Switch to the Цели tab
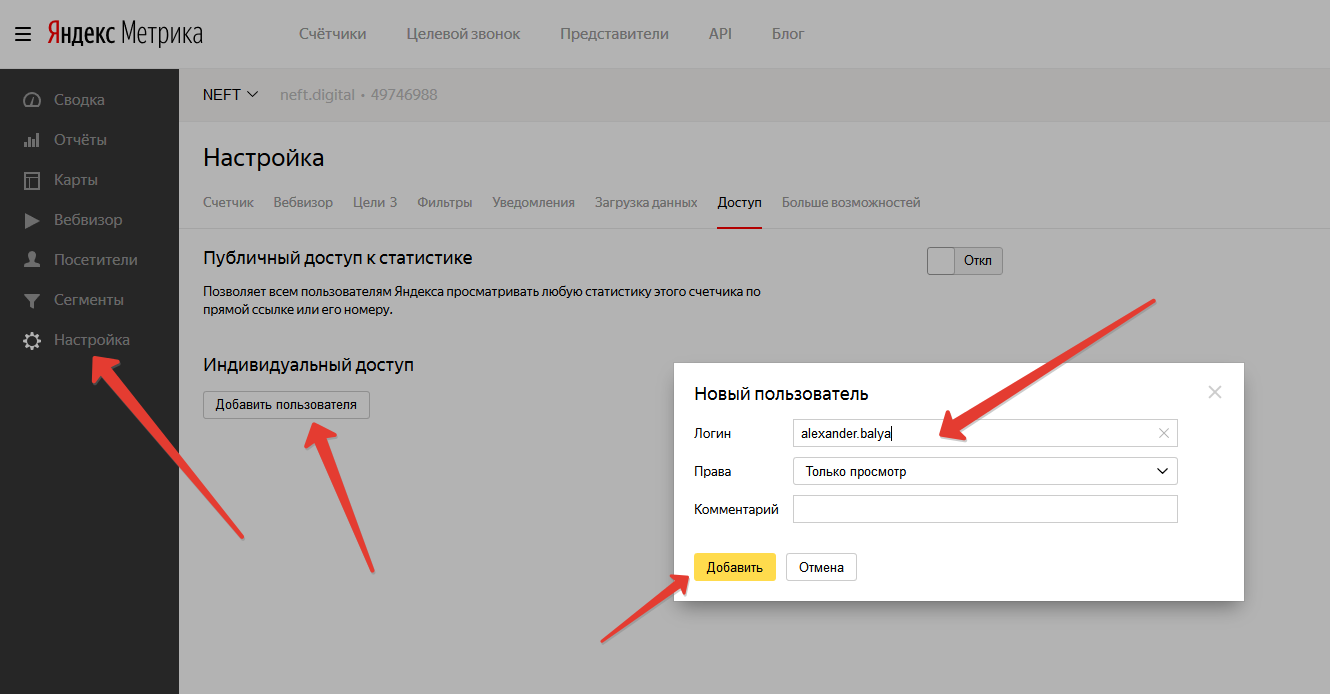Image resolution: width=1330 pixels, height=694 pixels. pos(374,202)
